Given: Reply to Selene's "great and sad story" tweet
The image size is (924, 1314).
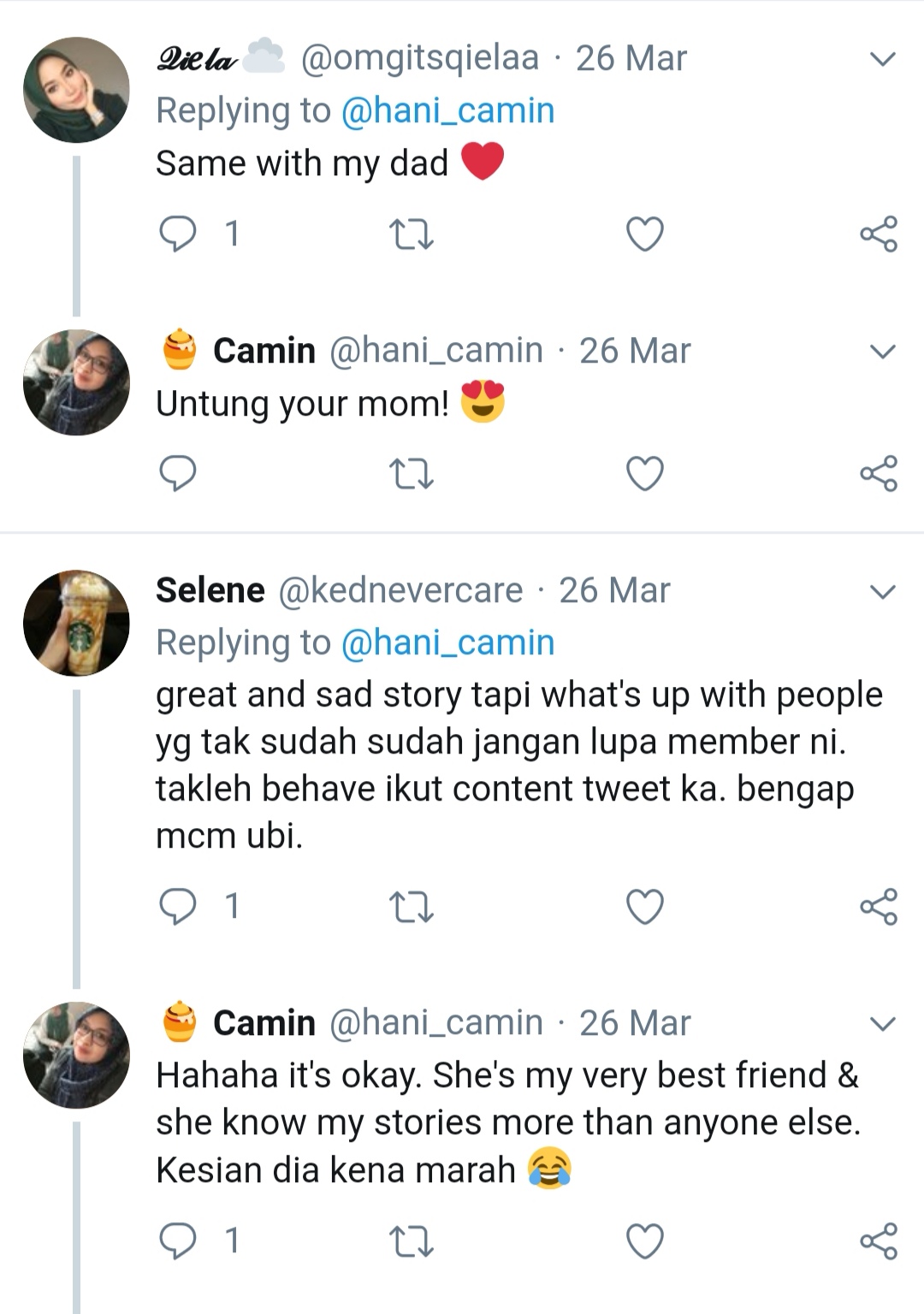Looking at the screenshot, I should click(178, 907).
